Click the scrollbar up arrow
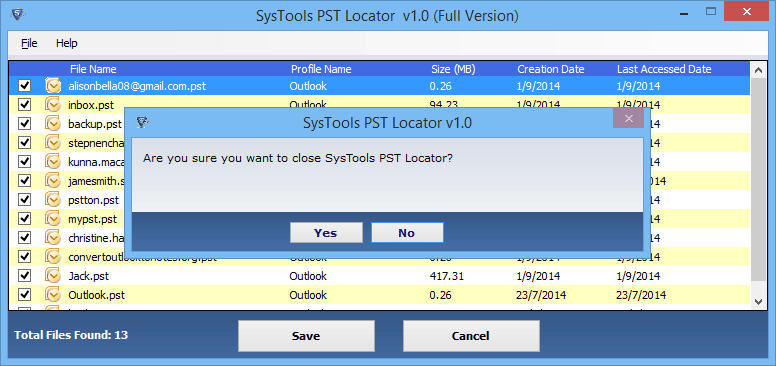The height and width of the screenshot is (366, 776). (x=758, y=70)
